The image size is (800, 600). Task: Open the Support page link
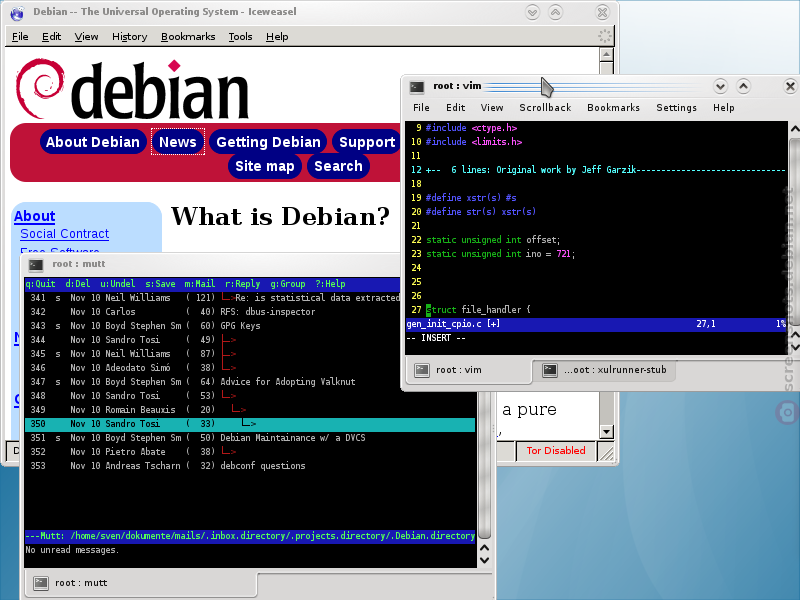click(367, 142)
